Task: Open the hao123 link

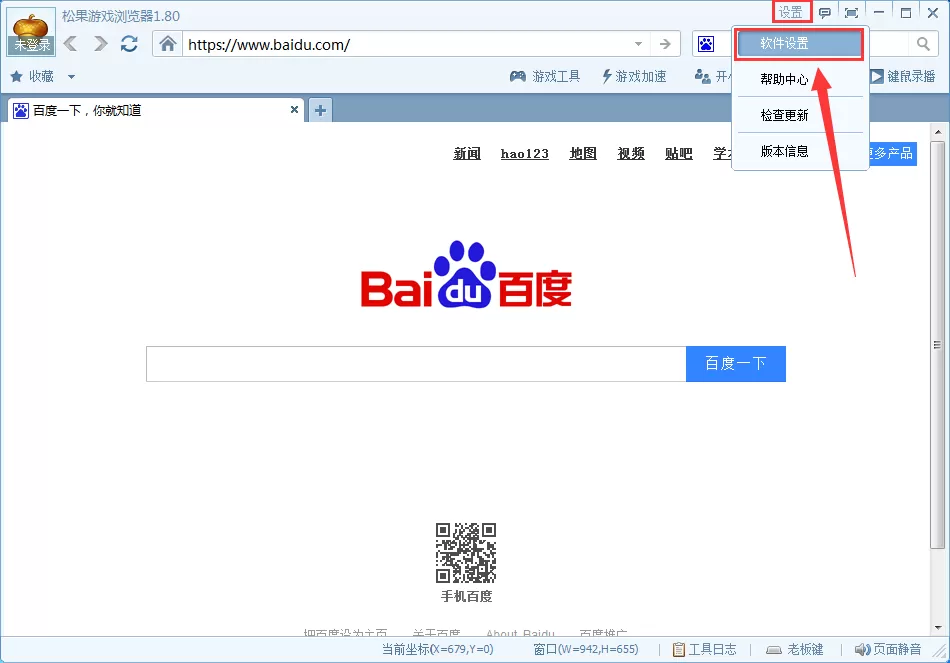Action: [525, 154]
